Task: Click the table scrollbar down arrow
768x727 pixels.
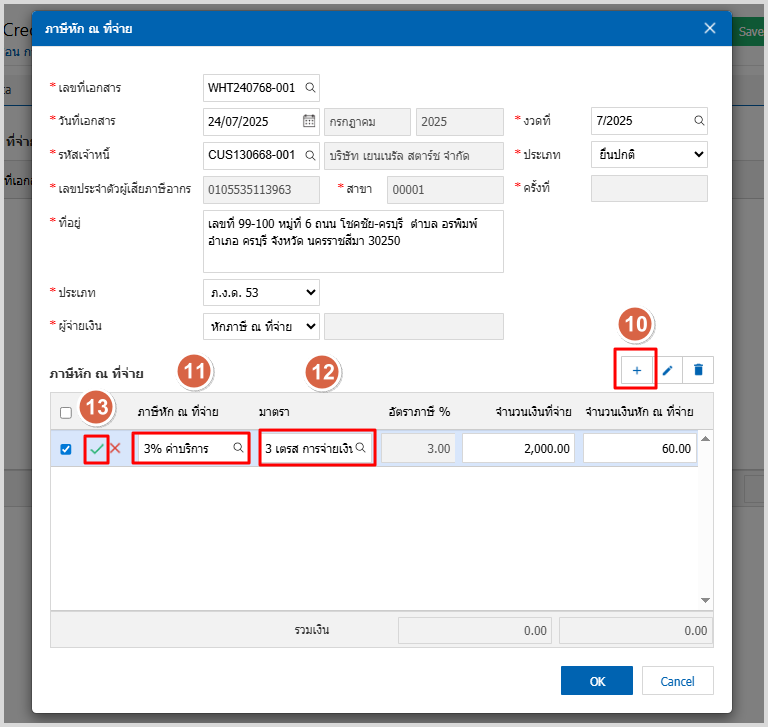Action: [x=706, y=600]
